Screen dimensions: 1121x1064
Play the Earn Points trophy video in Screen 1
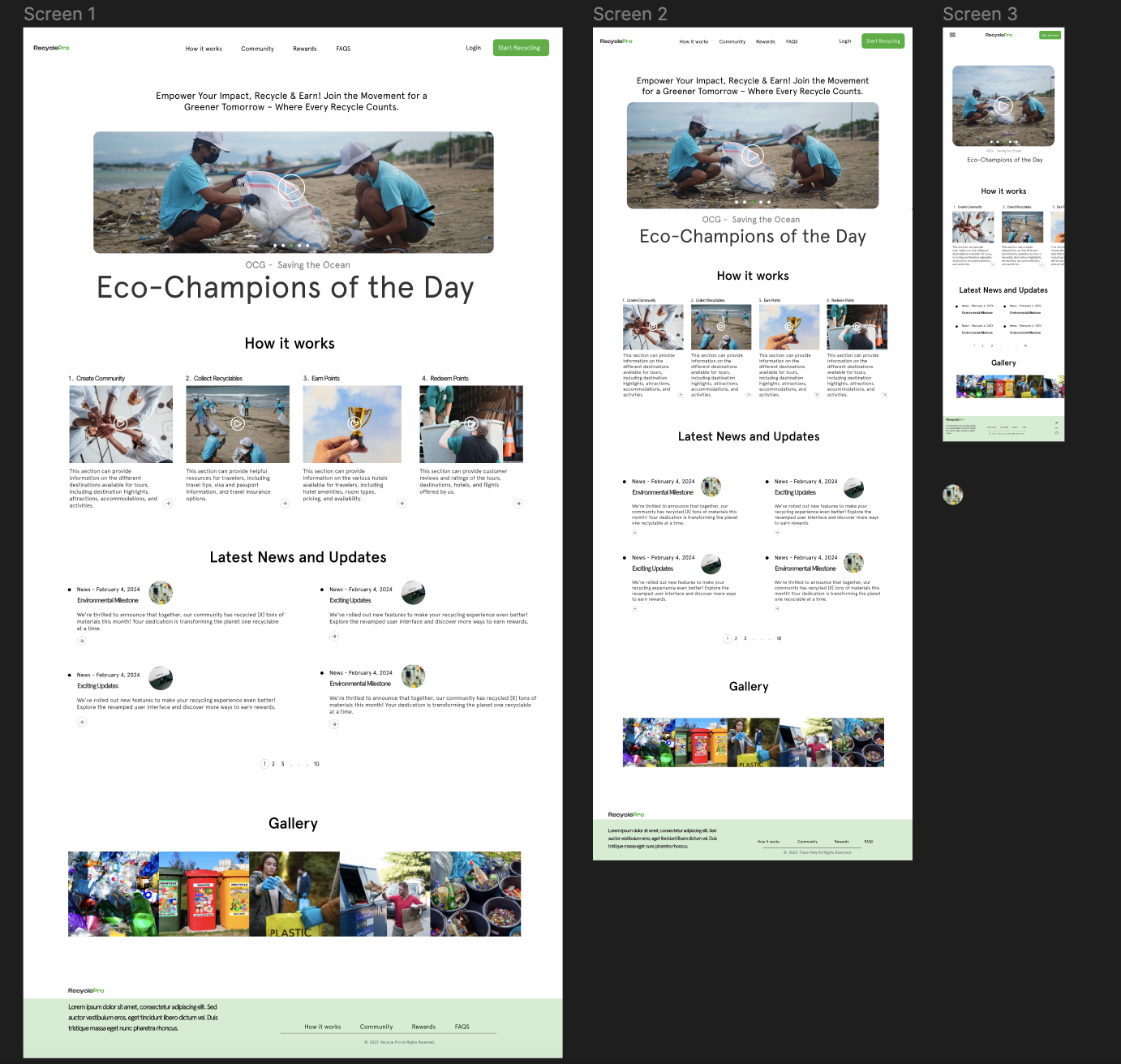(x=354, y=423)
